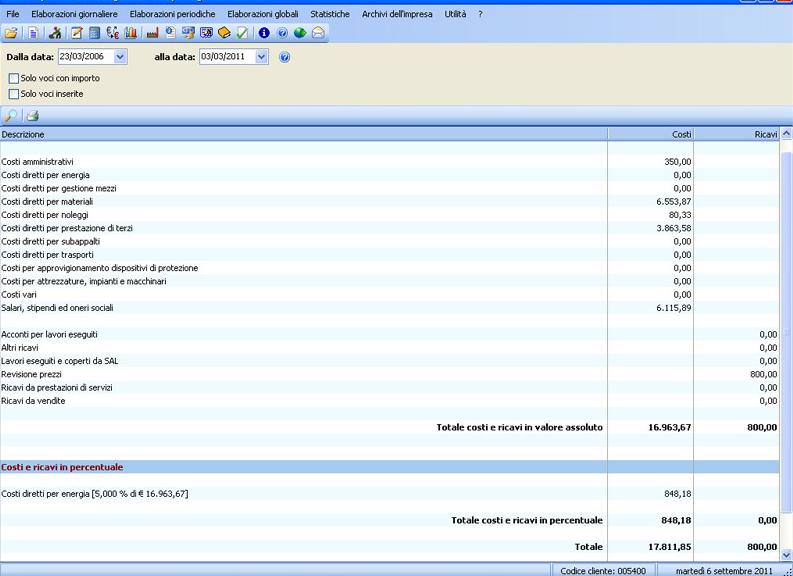Enable 'Solo voci con importo' checkbox

pos(14,78)
